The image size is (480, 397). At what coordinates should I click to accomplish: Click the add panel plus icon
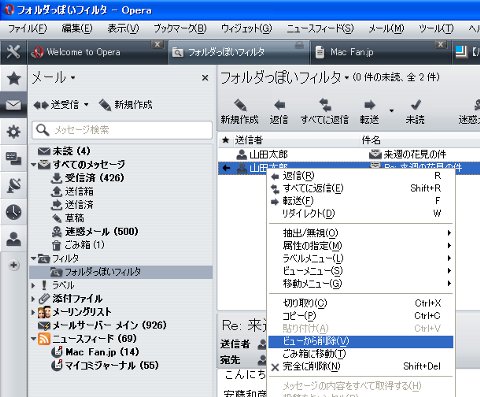(x=14, y=265)
